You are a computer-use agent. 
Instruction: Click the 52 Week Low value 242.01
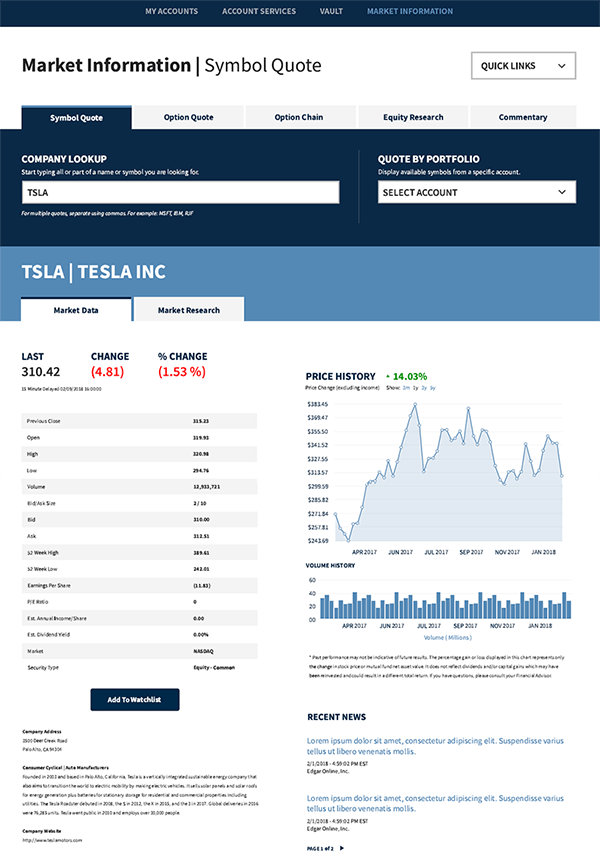[x=201, y=569]
